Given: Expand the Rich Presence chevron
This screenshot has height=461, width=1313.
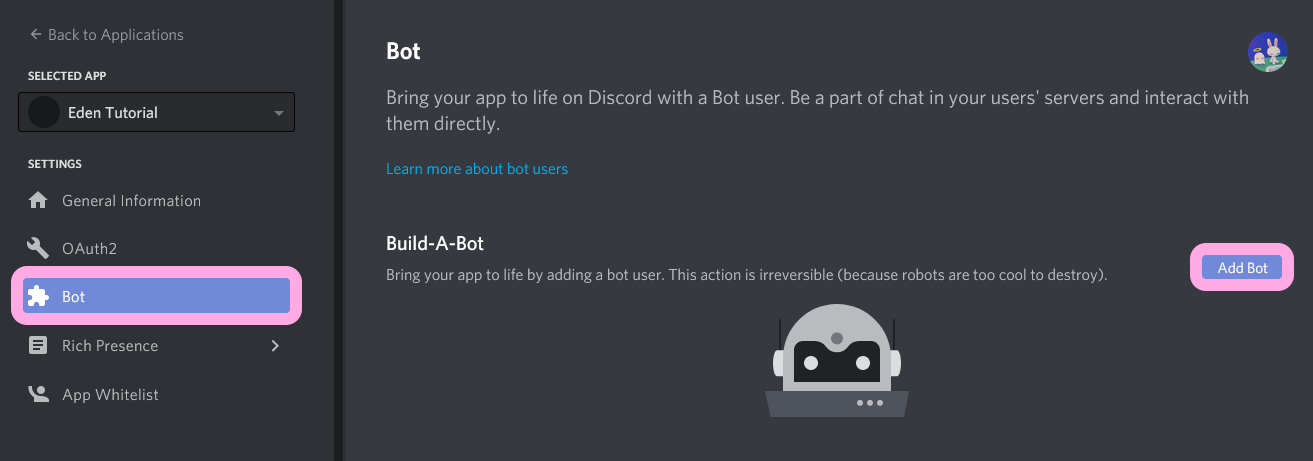Looking at the screenshot, I should click(276, 346).
